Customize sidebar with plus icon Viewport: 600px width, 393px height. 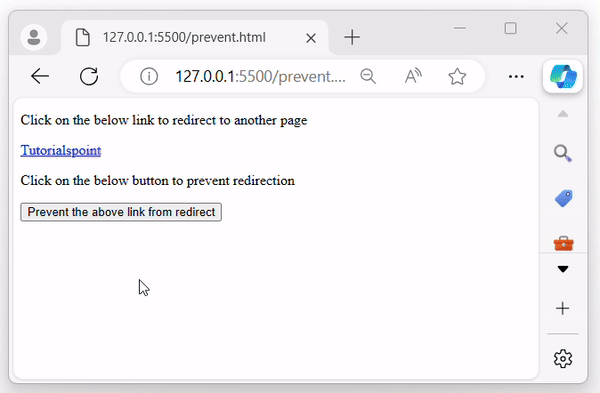(562, 308)
